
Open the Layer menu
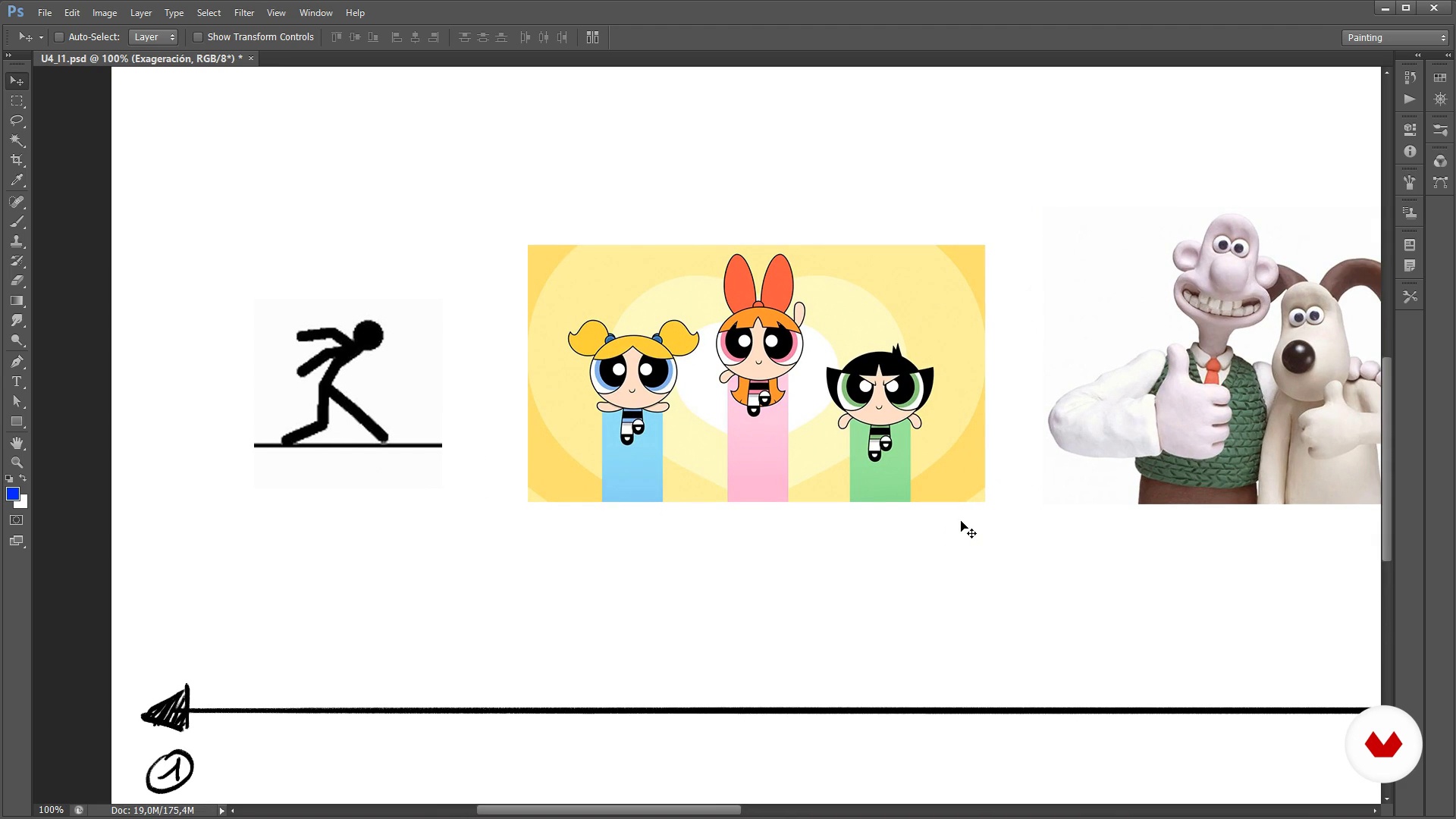point(141,13)
